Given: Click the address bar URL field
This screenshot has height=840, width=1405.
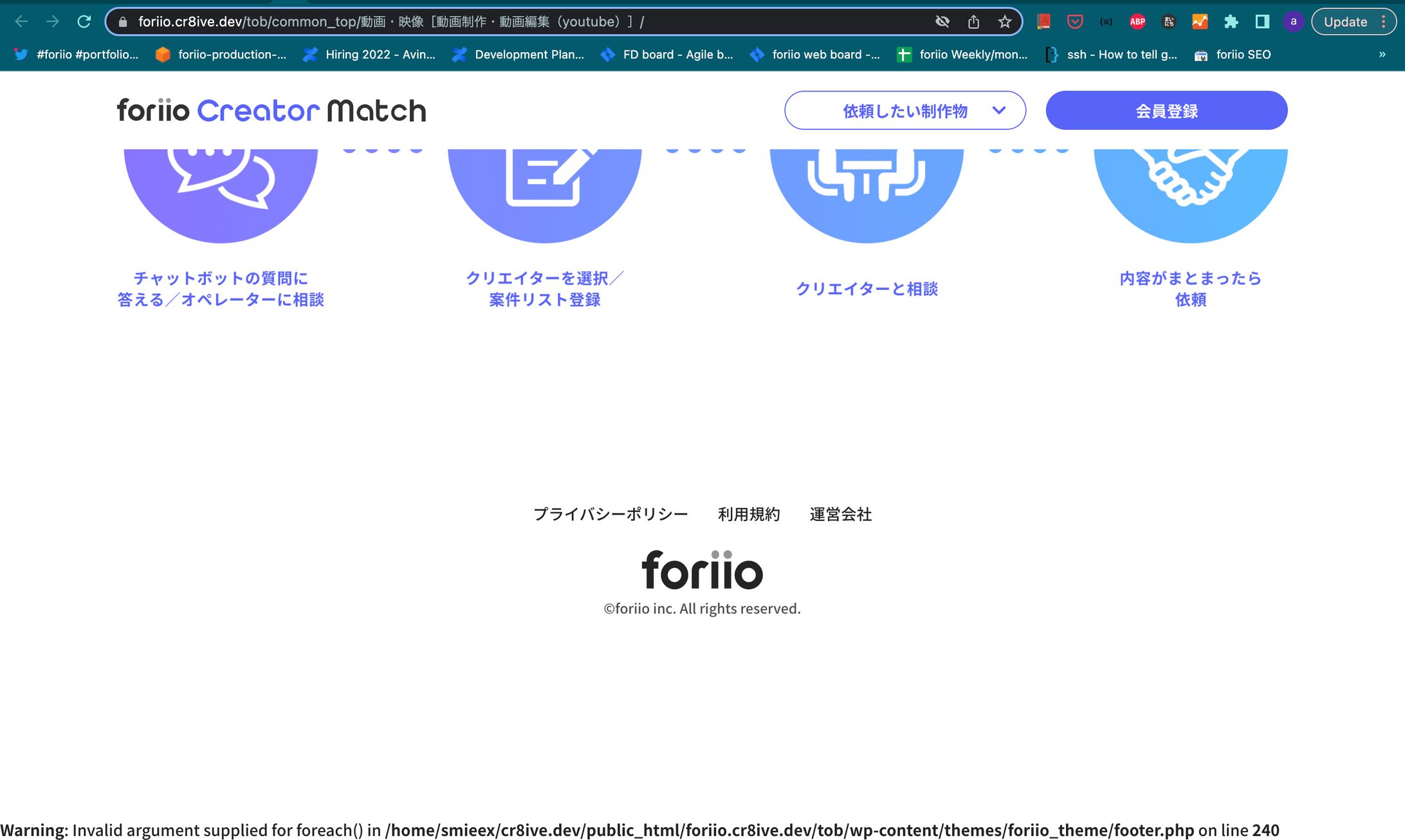Looking at the screenshot, I should point(386,21).
